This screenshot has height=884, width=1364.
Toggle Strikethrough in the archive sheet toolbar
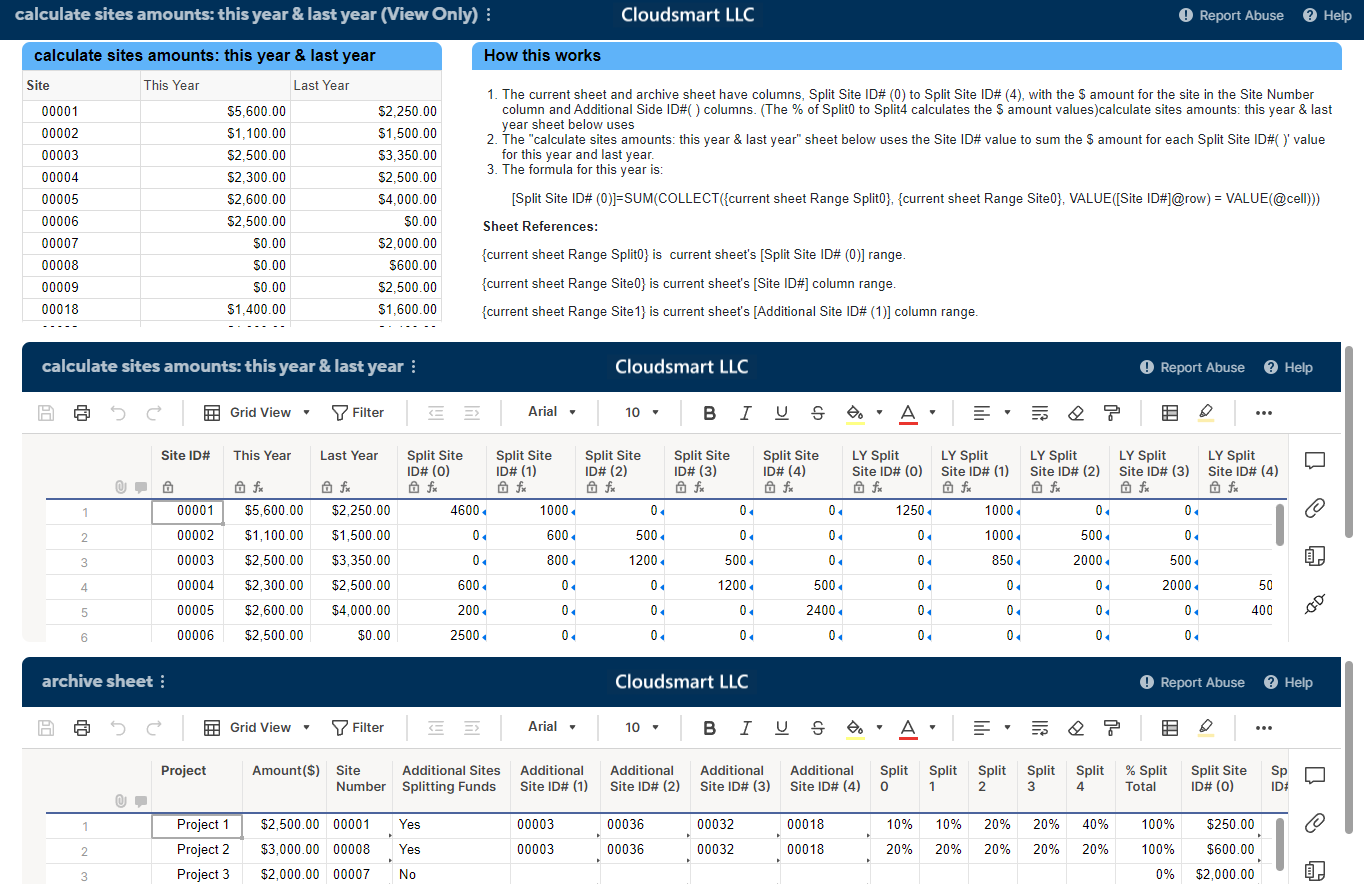(818, 728)
